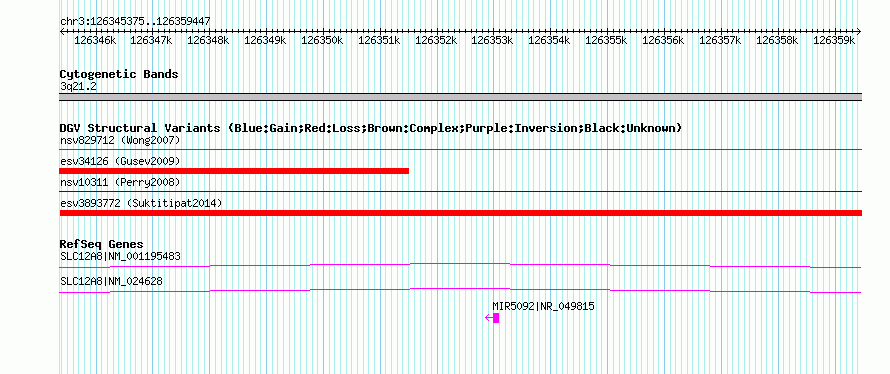
Task: Click the 126356k ruler tick label
Action: click(x=664, y=40)
